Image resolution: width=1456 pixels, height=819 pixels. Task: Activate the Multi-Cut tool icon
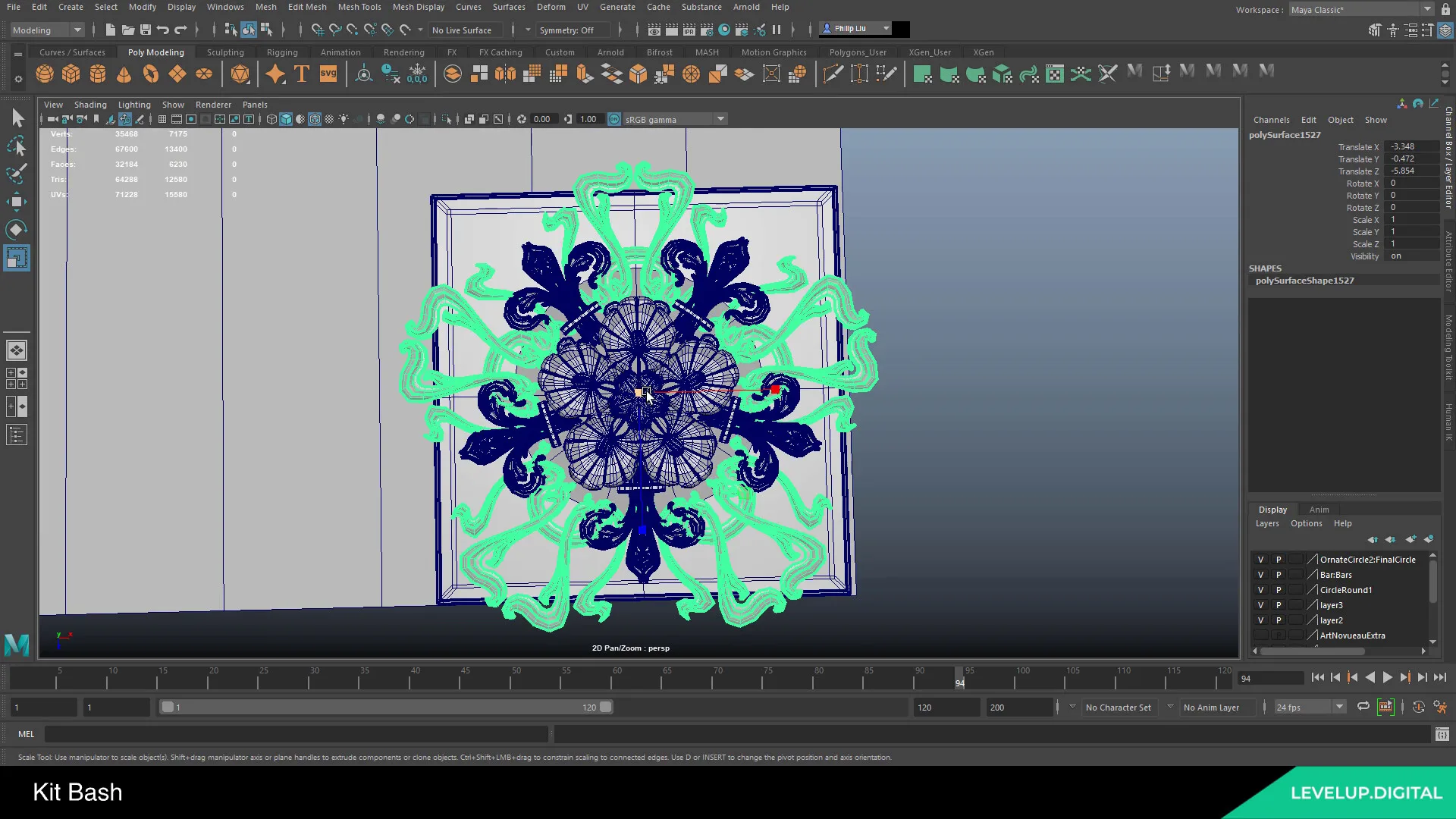tap(832, 74)
